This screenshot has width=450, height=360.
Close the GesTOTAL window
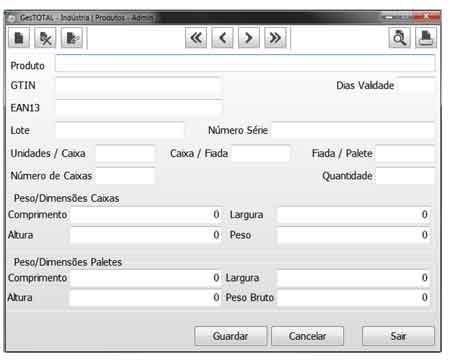click(427, 16)
